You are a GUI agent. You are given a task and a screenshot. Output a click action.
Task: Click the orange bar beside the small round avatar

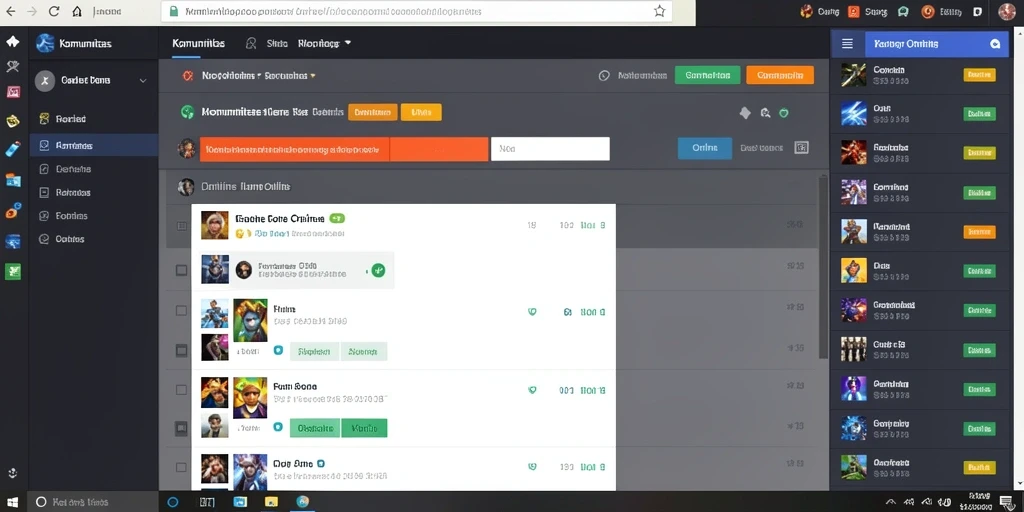344,149
